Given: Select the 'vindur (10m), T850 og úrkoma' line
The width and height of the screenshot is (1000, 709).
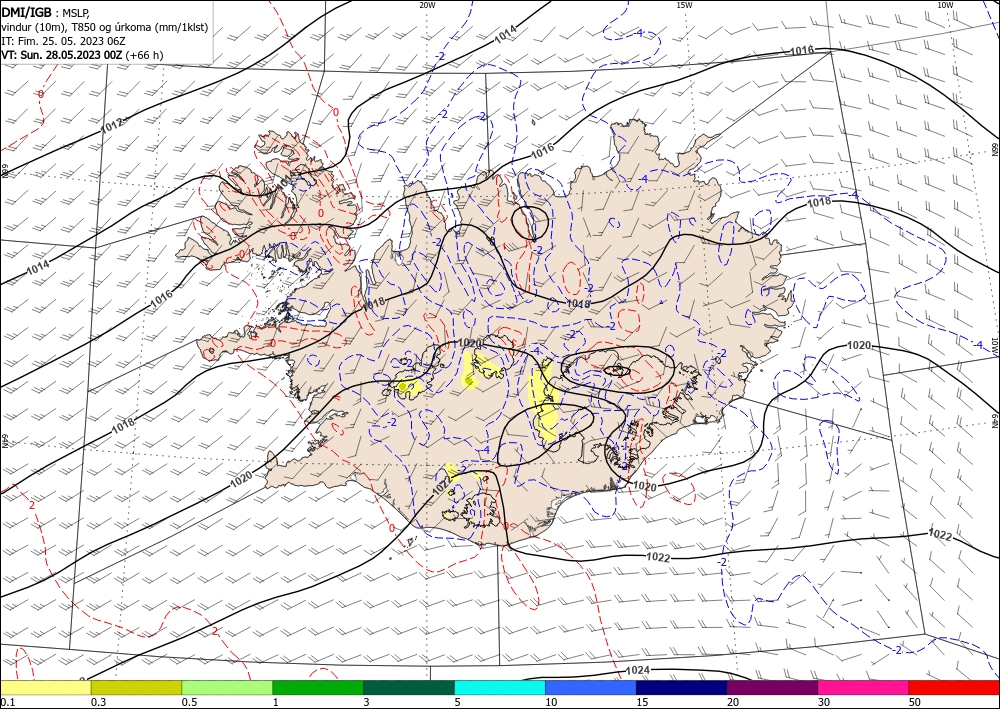Looking at the screenshot, I should point(105,27).
